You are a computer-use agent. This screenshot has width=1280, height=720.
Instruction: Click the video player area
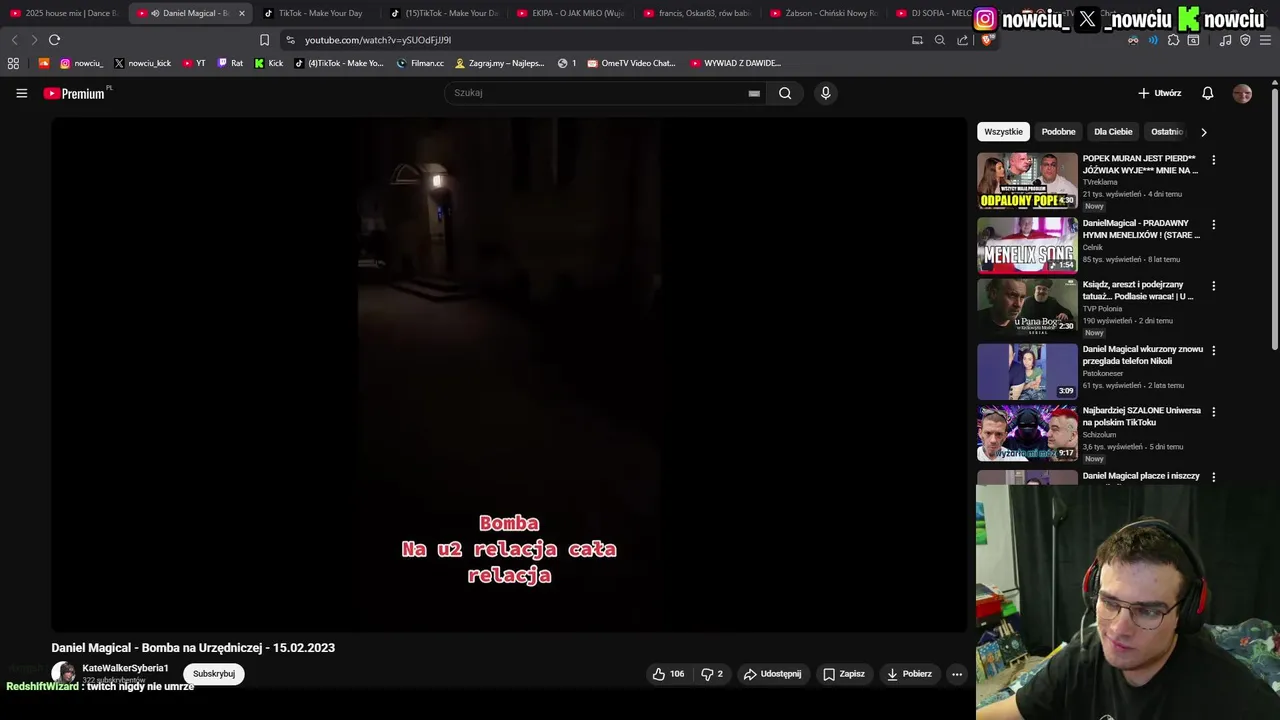(x=509, y=374)
